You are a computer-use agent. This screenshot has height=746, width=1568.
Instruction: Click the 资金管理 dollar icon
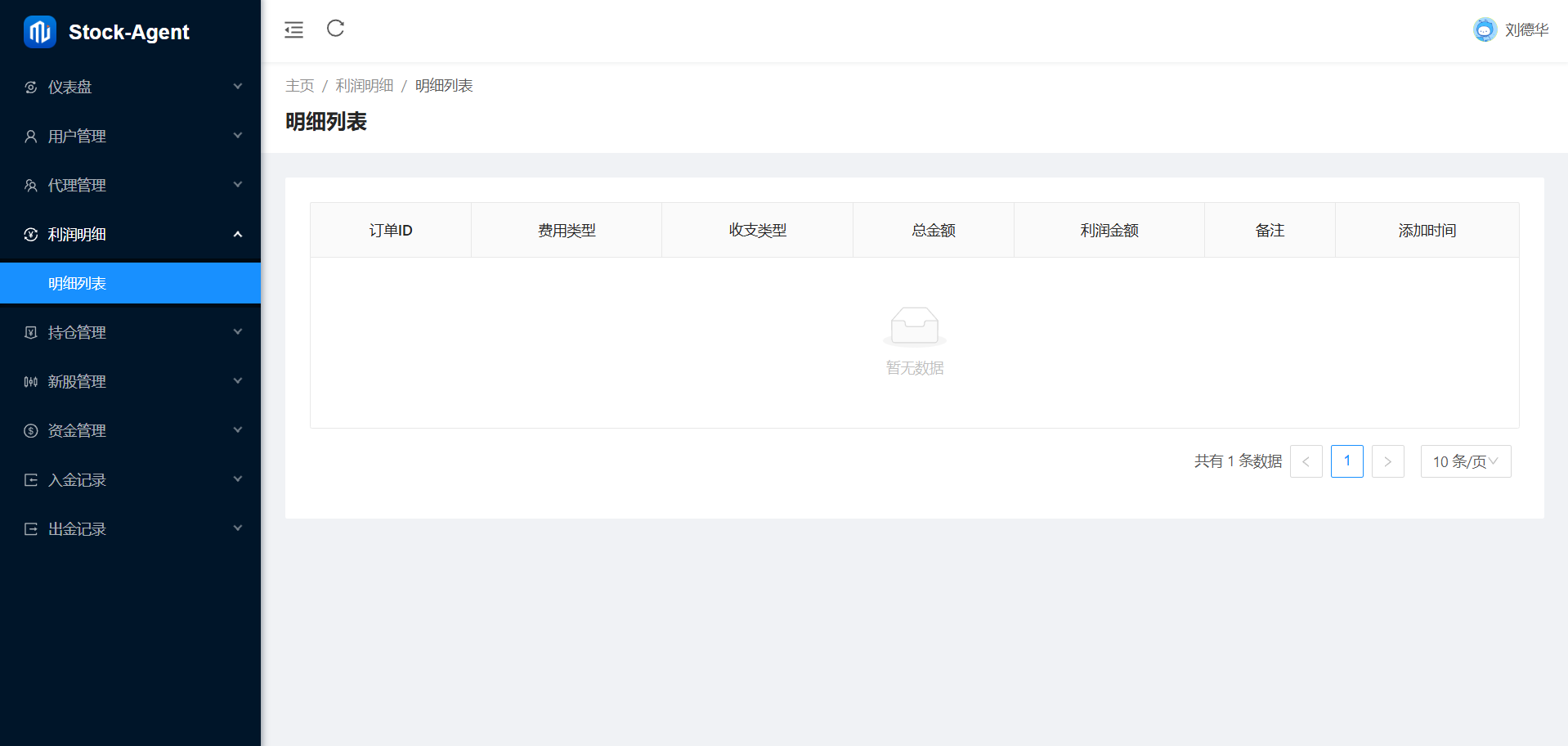click(x=31, y=431)
